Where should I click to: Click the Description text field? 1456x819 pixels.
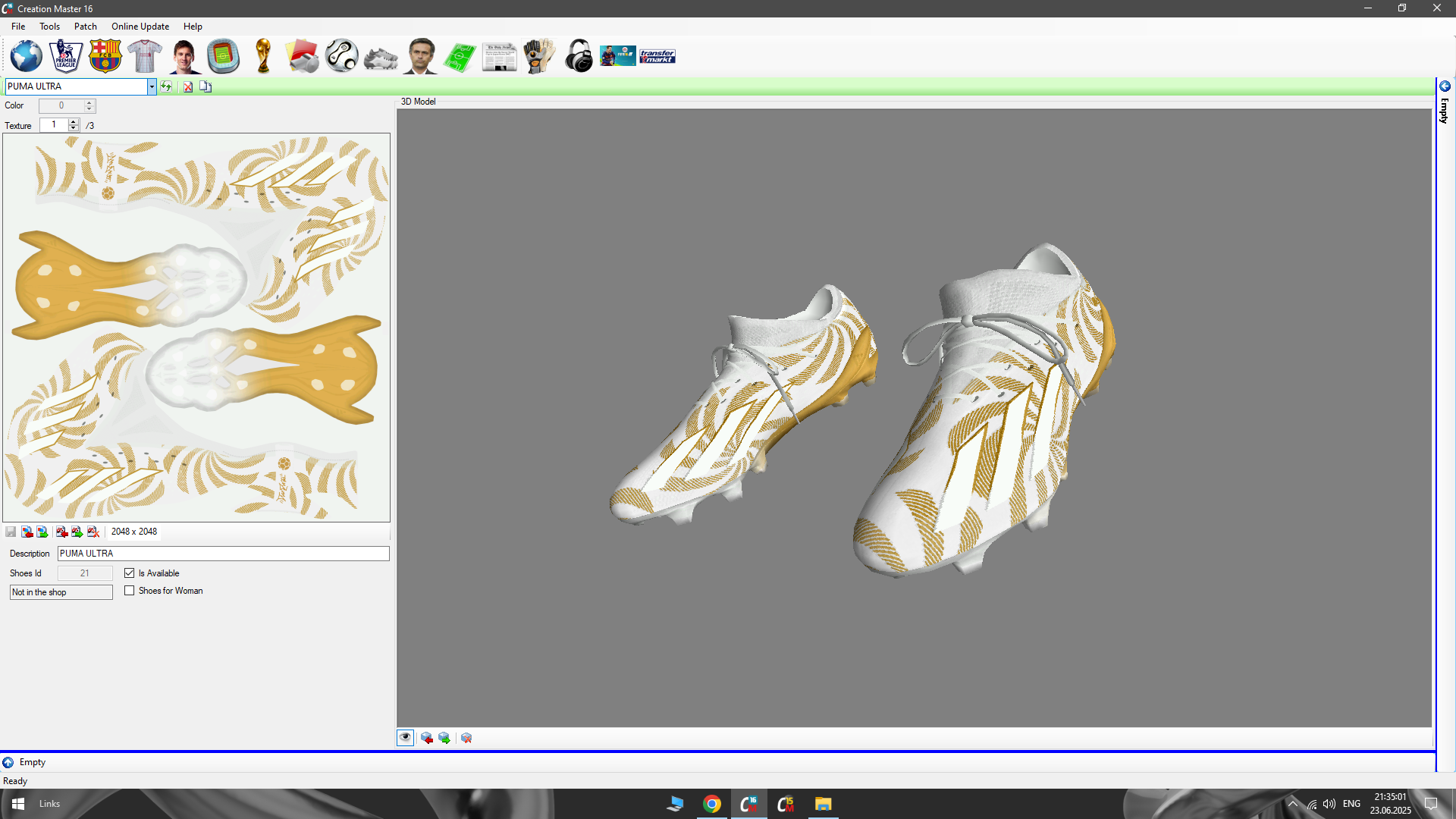(224, 554)
